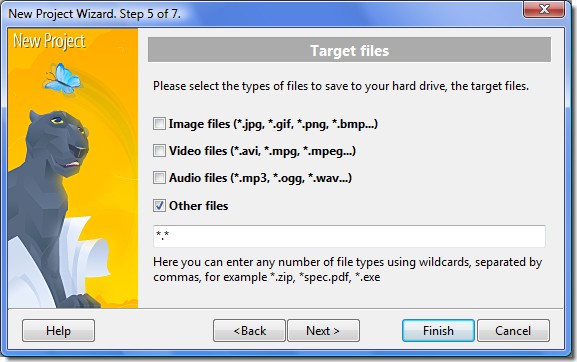577x362 pixels.
Task: Click the Target files header bar
Action: coord(350,50)
